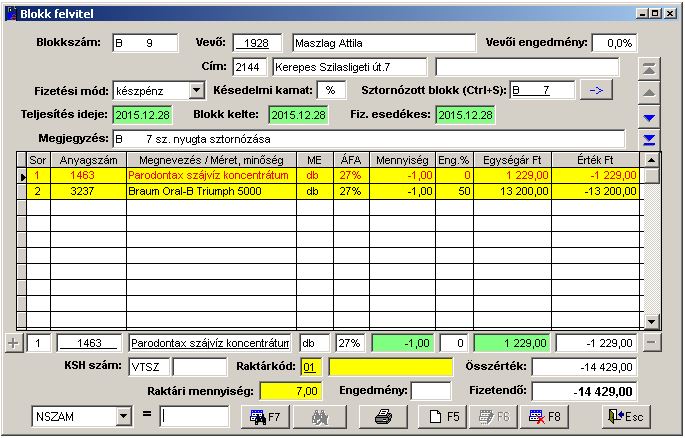Jump to first record navigation arrow

[649, 69]
